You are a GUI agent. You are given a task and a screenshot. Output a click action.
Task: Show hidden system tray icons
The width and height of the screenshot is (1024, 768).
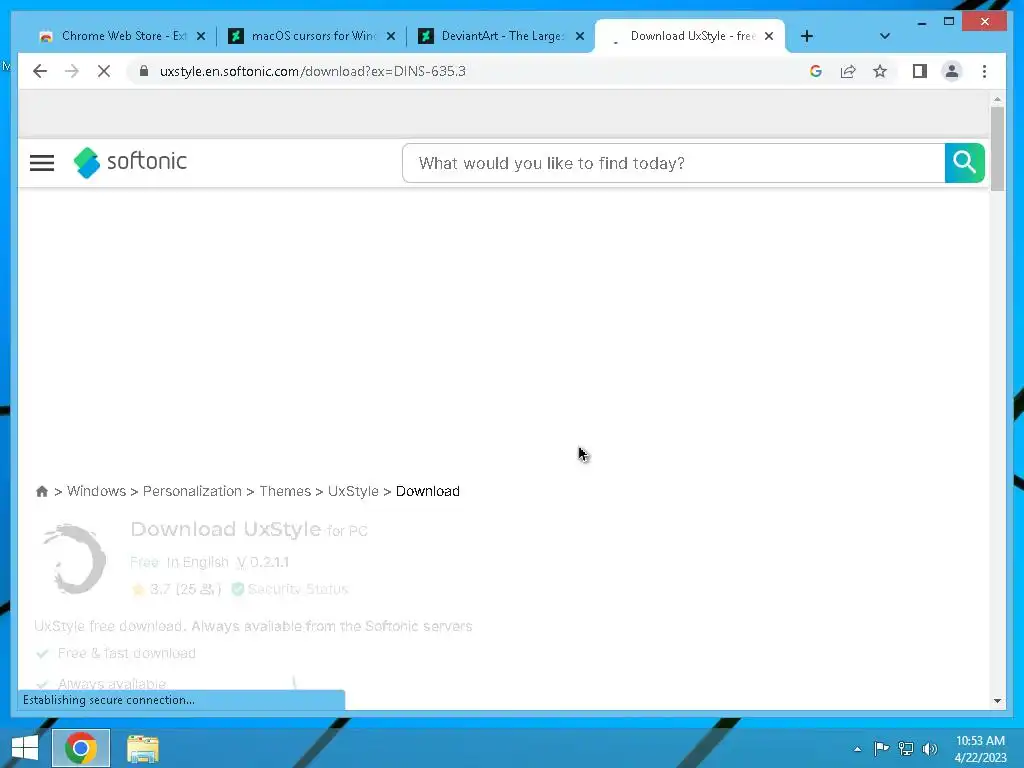(857, 749)
